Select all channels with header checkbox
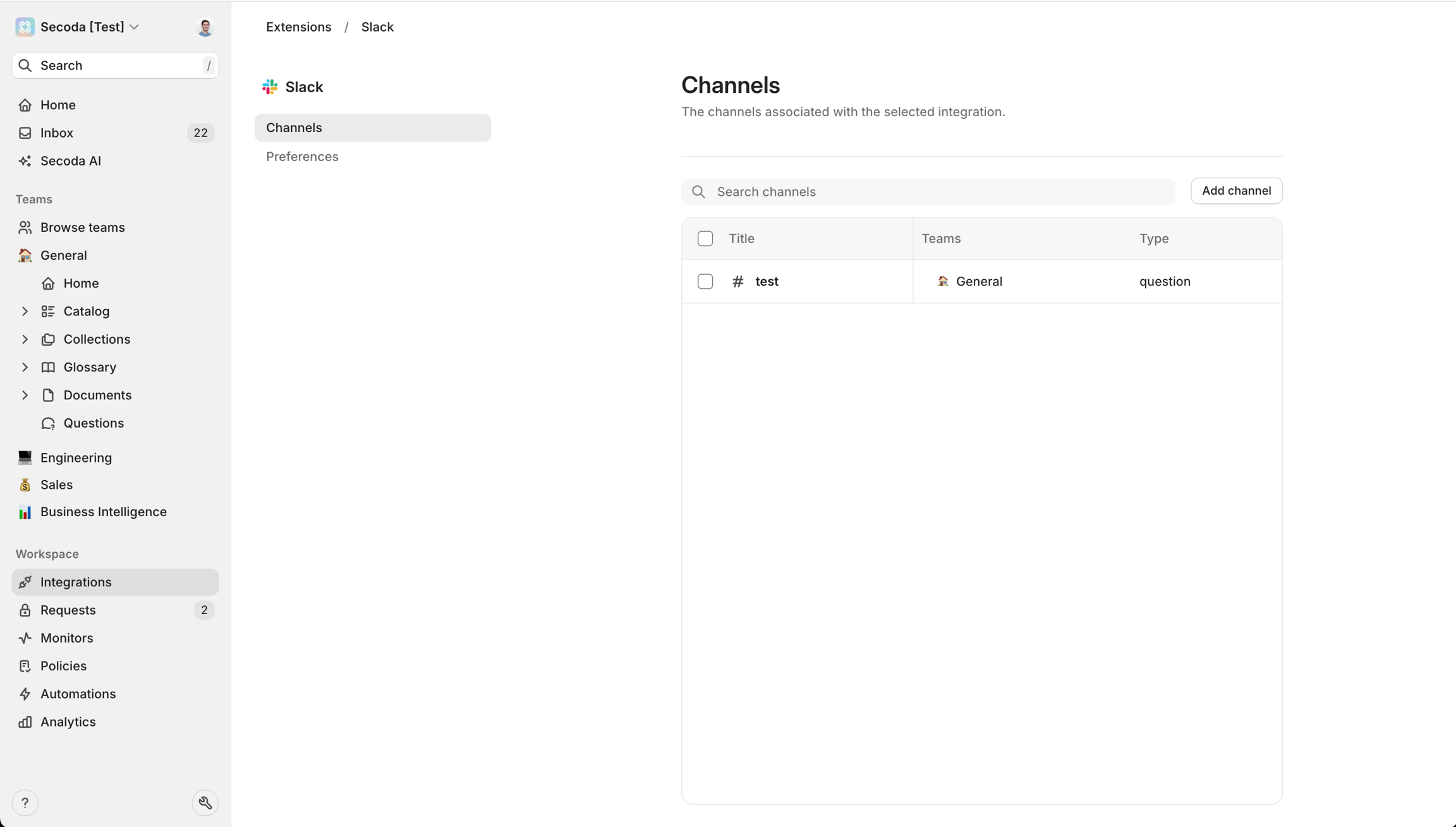 tap(705, 239)
